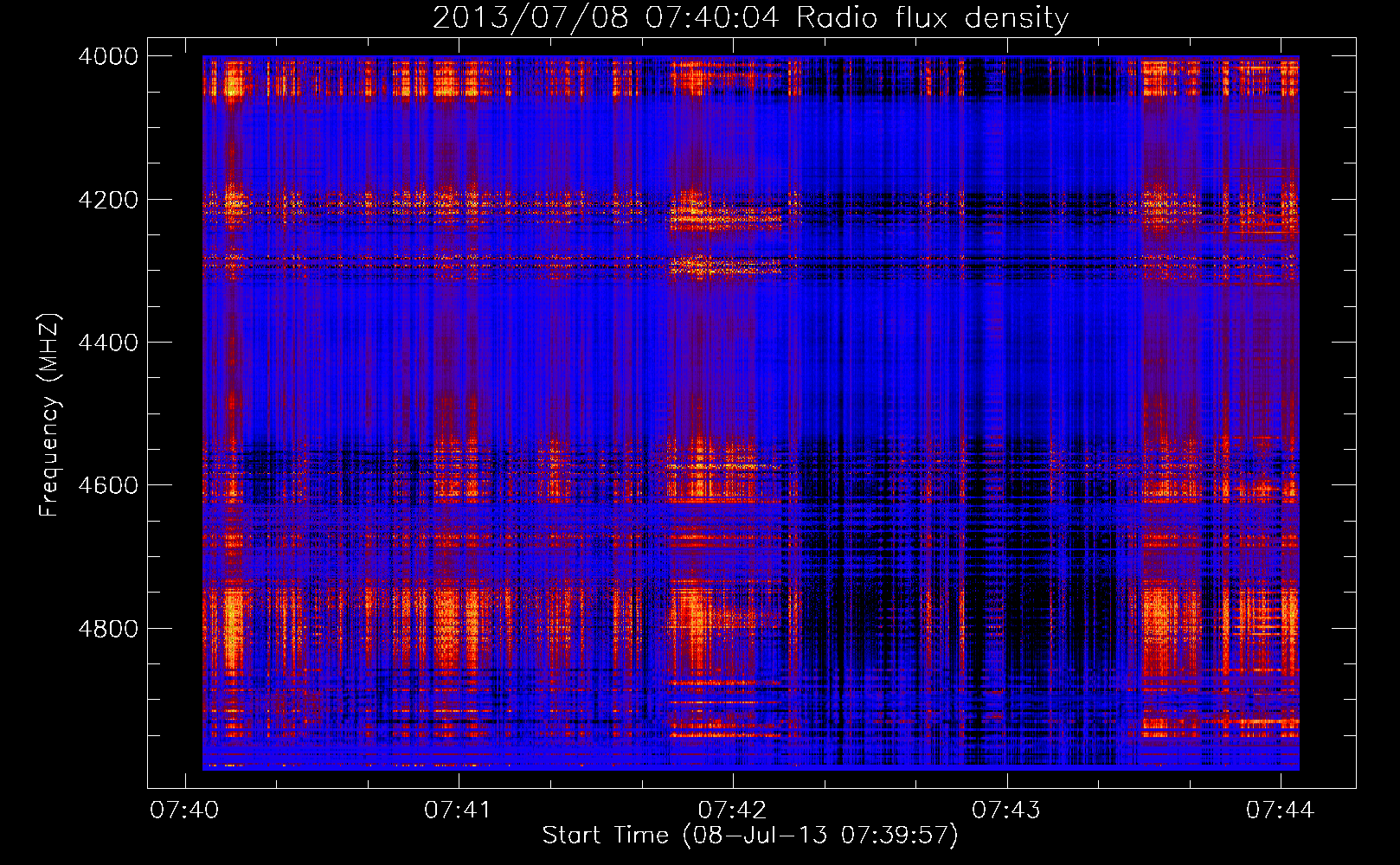Click the "Start Time (08-Jul-13 07:39:57)" label
The width and height of the screenshot is (1400, 865).
750,836
